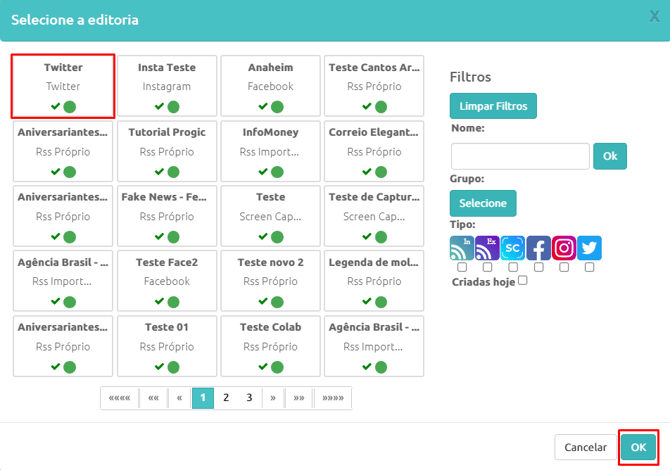The height and width of the screenshot is (470, 670).
Task: Jump to last page with »»» arrow
Action: pos(333,398)
